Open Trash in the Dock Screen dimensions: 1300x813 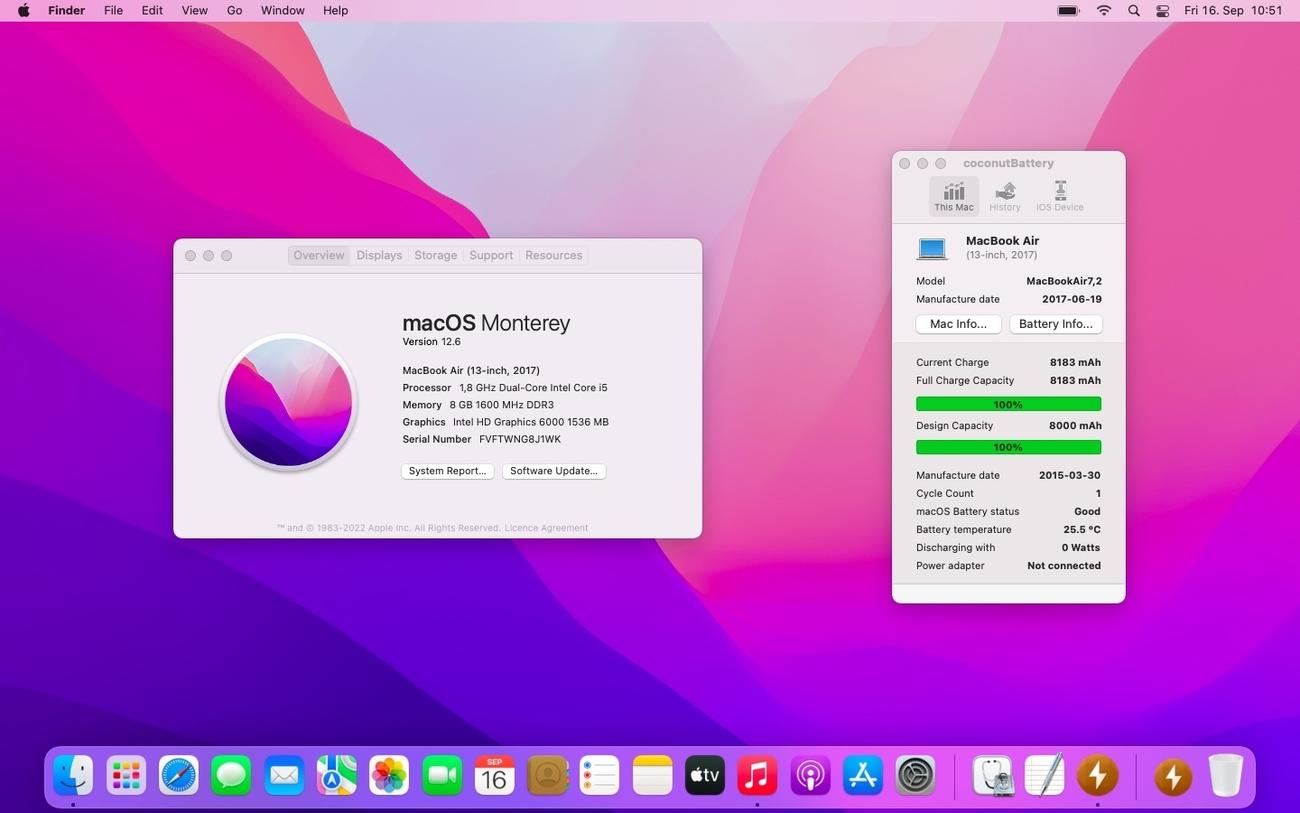pos(1226,775)
